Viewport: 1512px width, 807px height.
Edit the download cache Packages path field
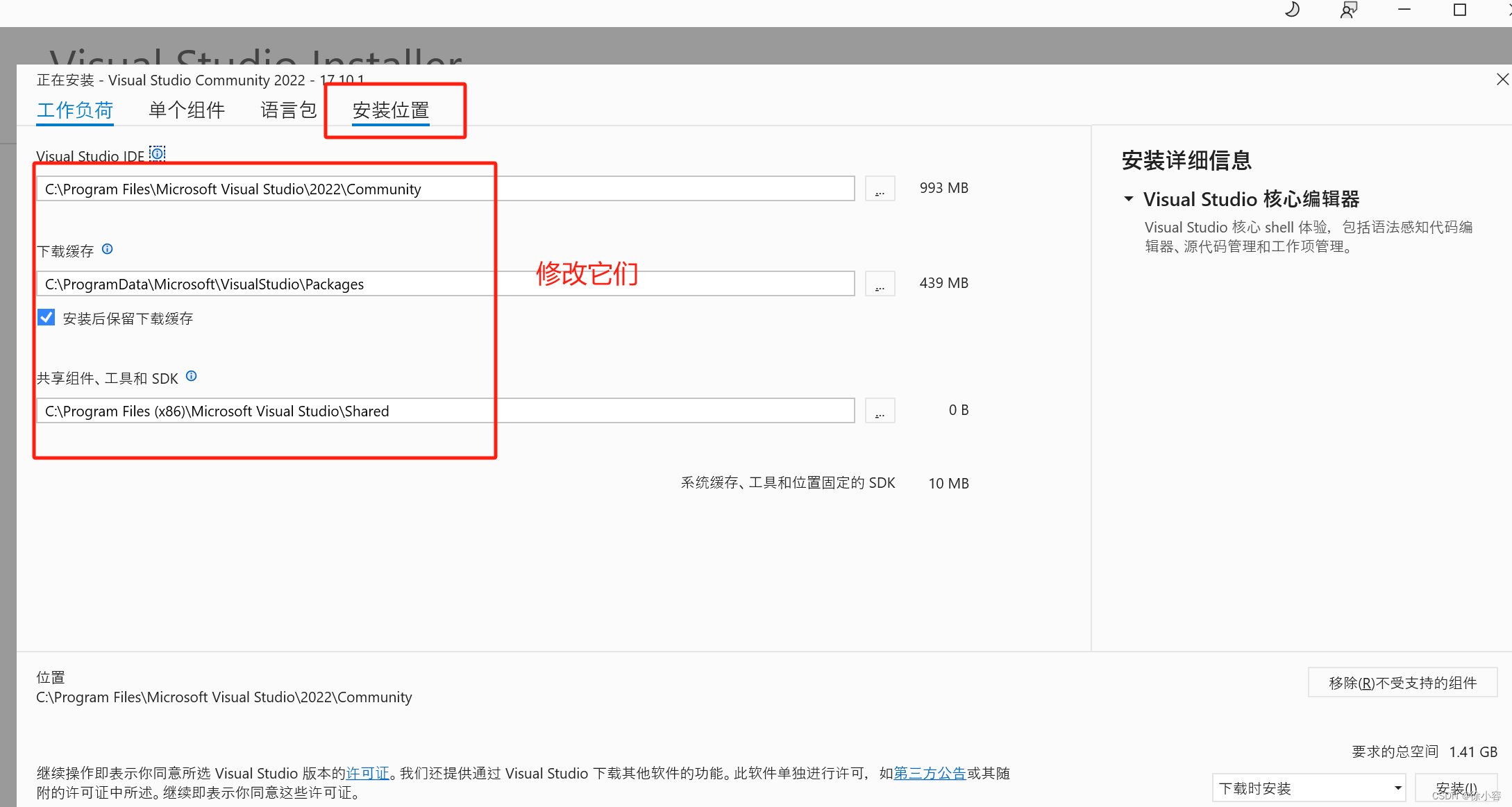(x=446, y=284)
